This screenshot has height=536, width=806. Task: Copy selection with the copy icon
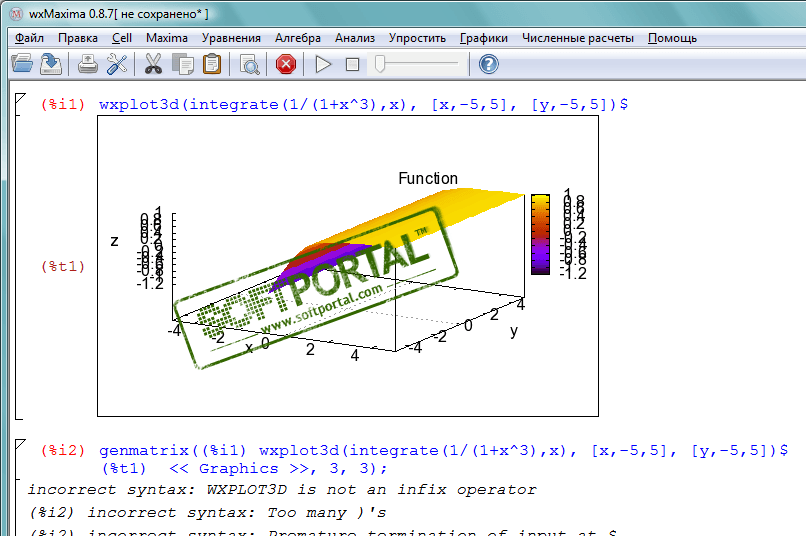[182, 65]
